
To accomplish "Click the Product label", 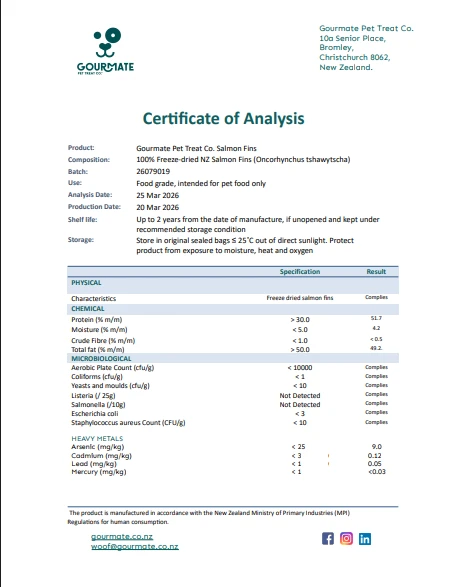I will pyautogui.click(x=81, y=148).
